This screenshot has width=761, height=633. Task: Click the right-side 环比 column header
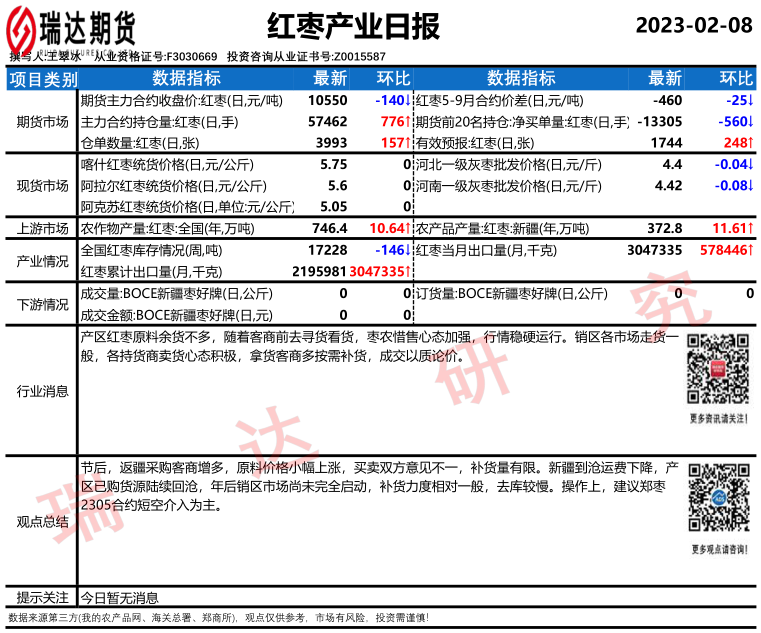(736, 78)
